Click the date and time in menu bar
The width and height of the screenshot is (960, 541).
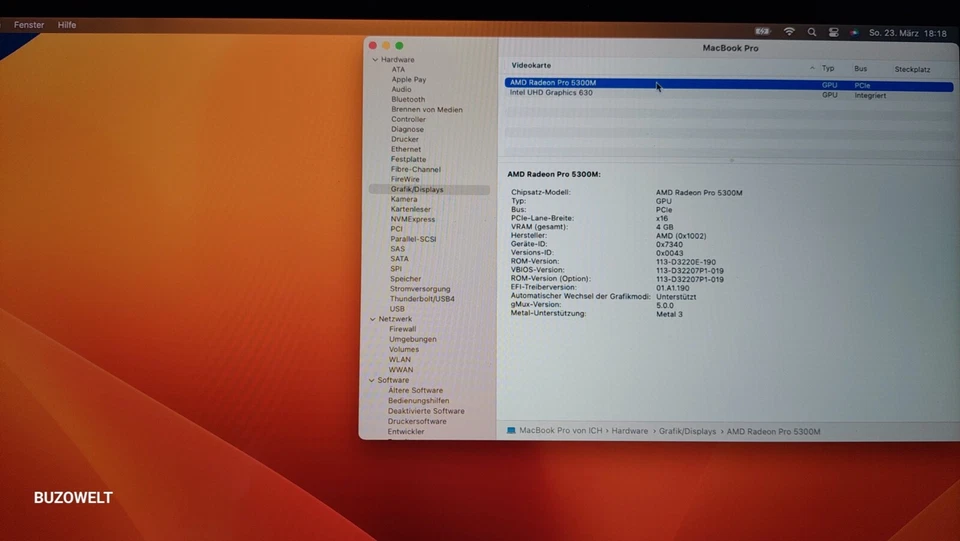click(908, 33)
